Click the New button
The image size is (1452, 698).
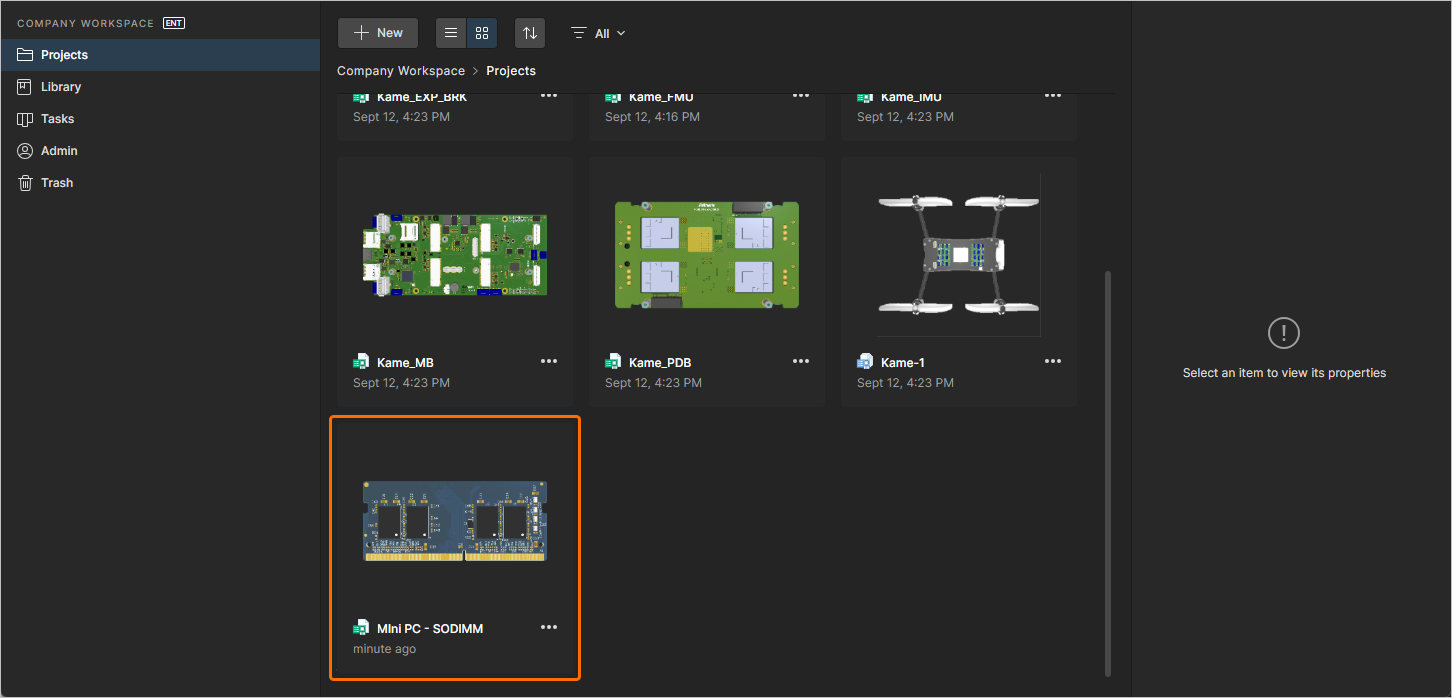pyautogui.click(x=378, y=33)
